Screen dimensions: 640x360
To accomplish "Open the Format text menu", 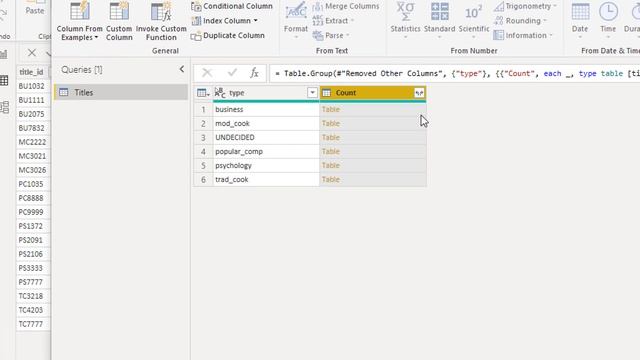I will [296, 21].
